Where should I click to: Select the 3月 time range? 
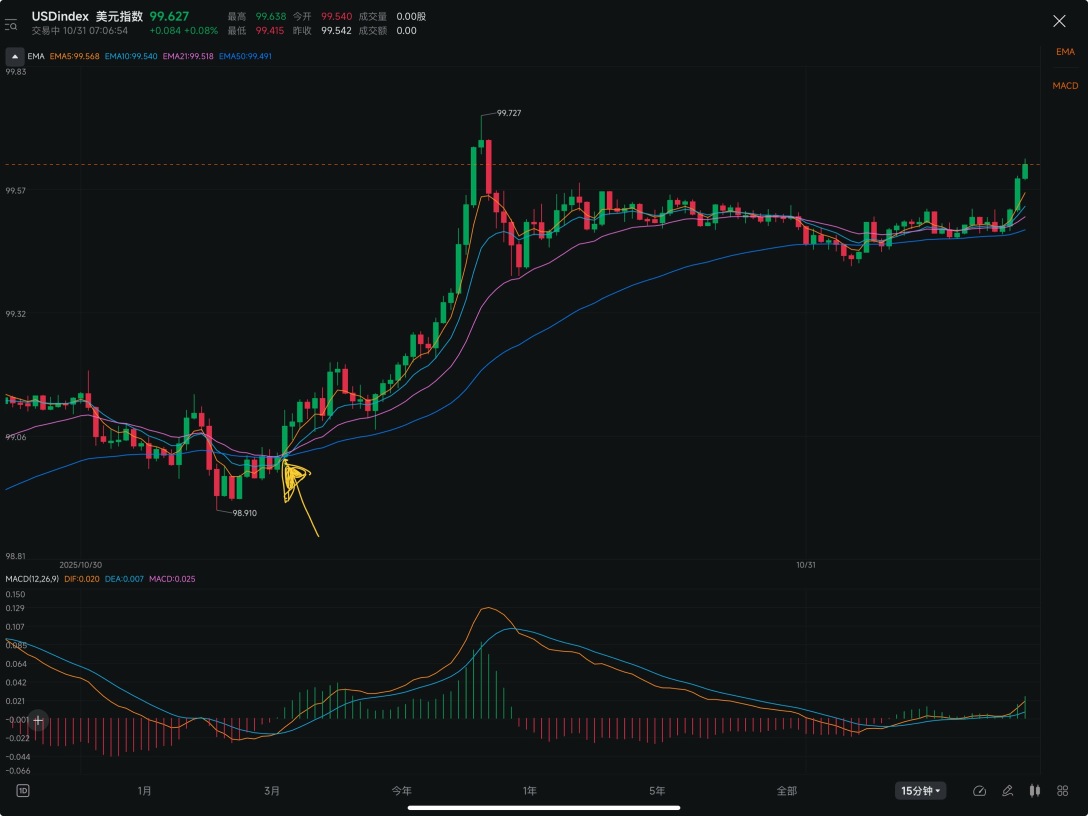pyautogui.click(x=272, y=791)
